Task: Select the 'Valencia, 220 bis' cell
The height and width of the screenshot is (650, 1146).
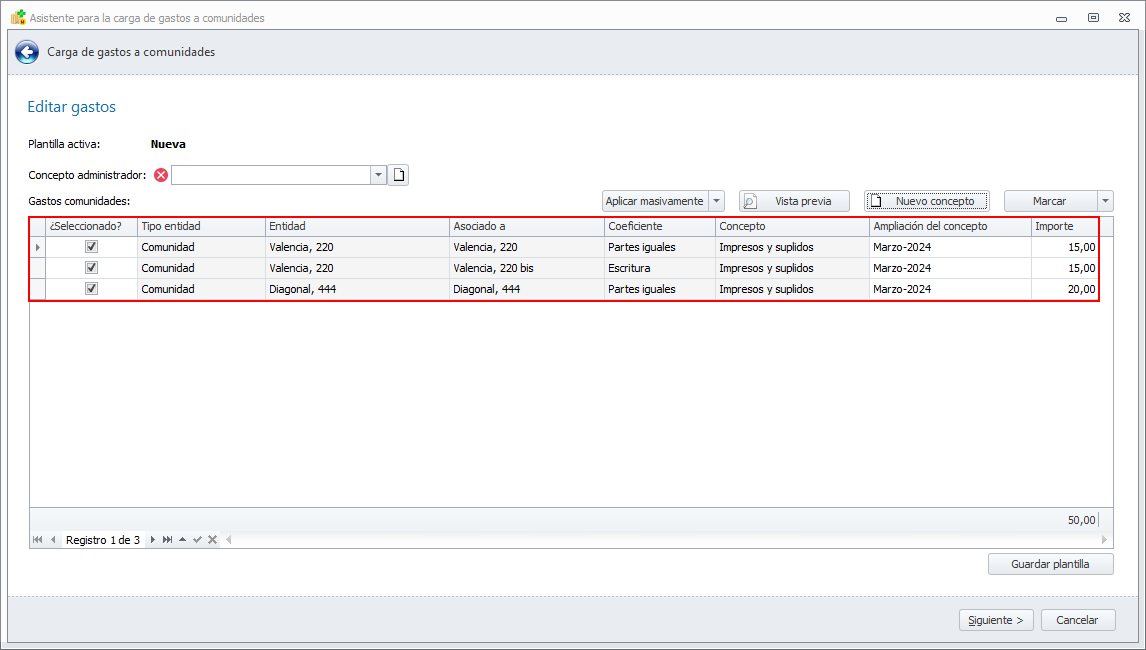Action: (526, 268)
